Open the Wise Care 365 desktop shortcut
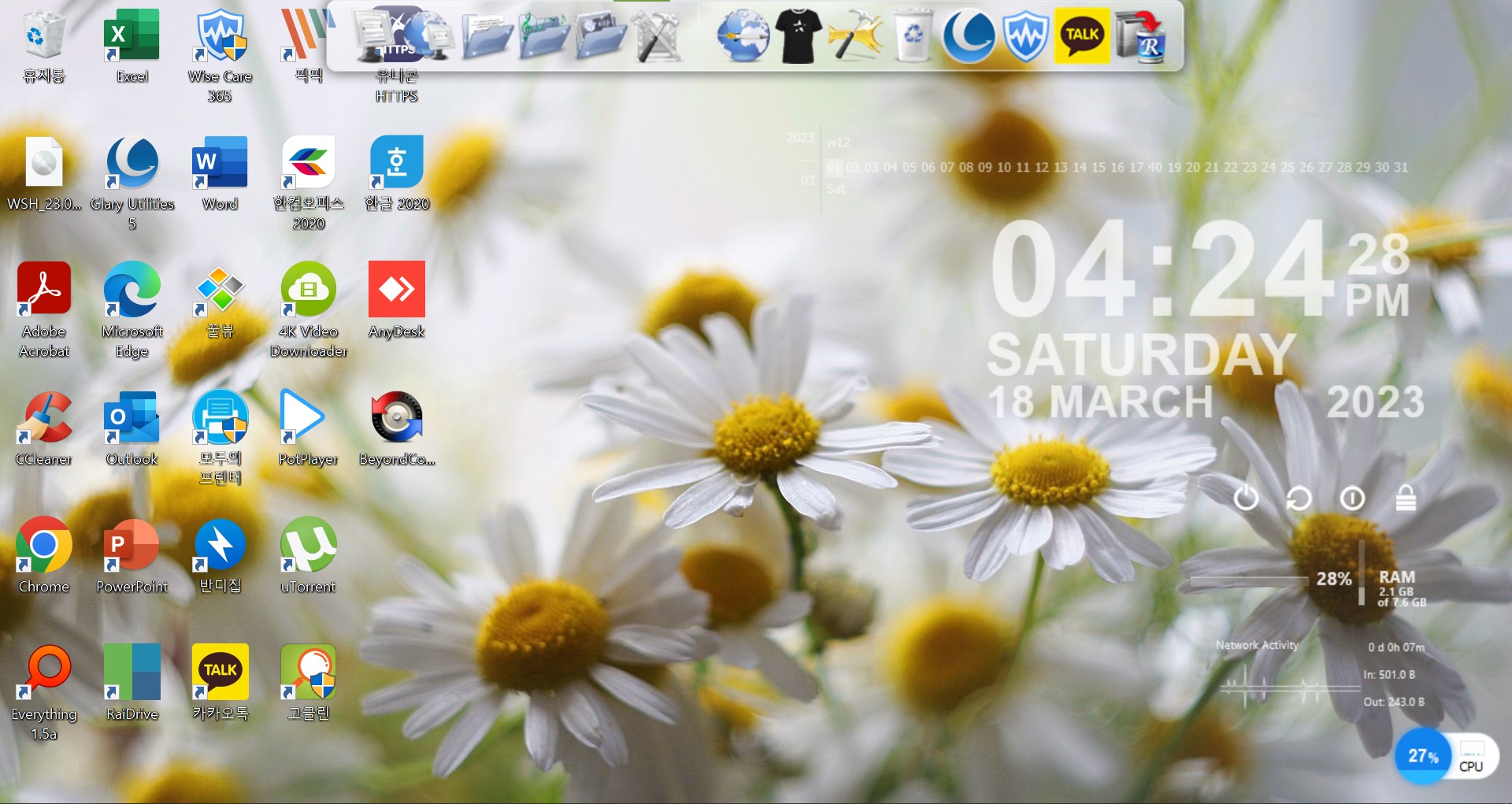Viewport: 1512px width, 804px height. (x=220, y=55)
